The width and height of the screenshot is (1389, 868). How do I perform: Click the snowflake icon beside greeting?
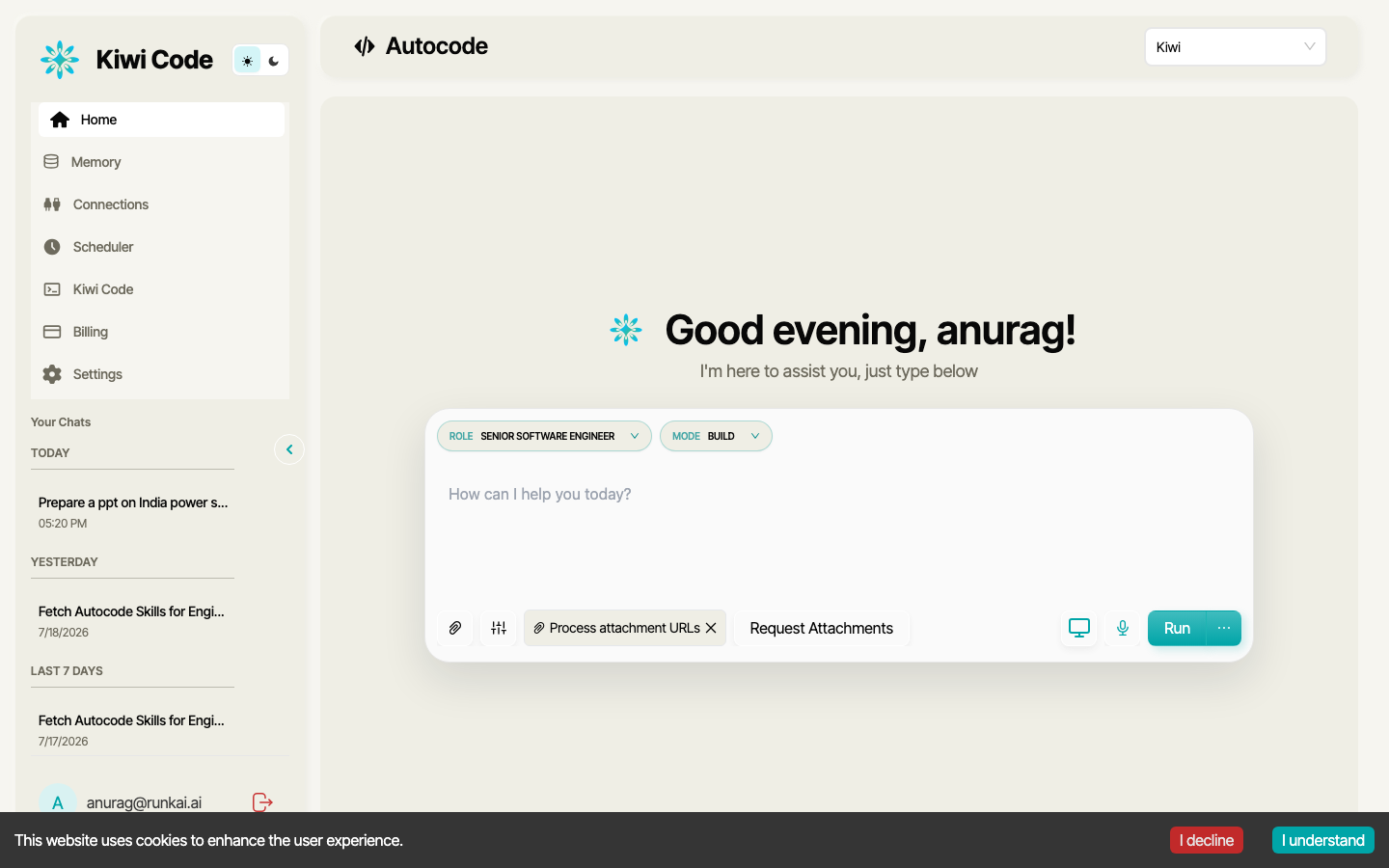pyautogui.click(x=626, y=330)
